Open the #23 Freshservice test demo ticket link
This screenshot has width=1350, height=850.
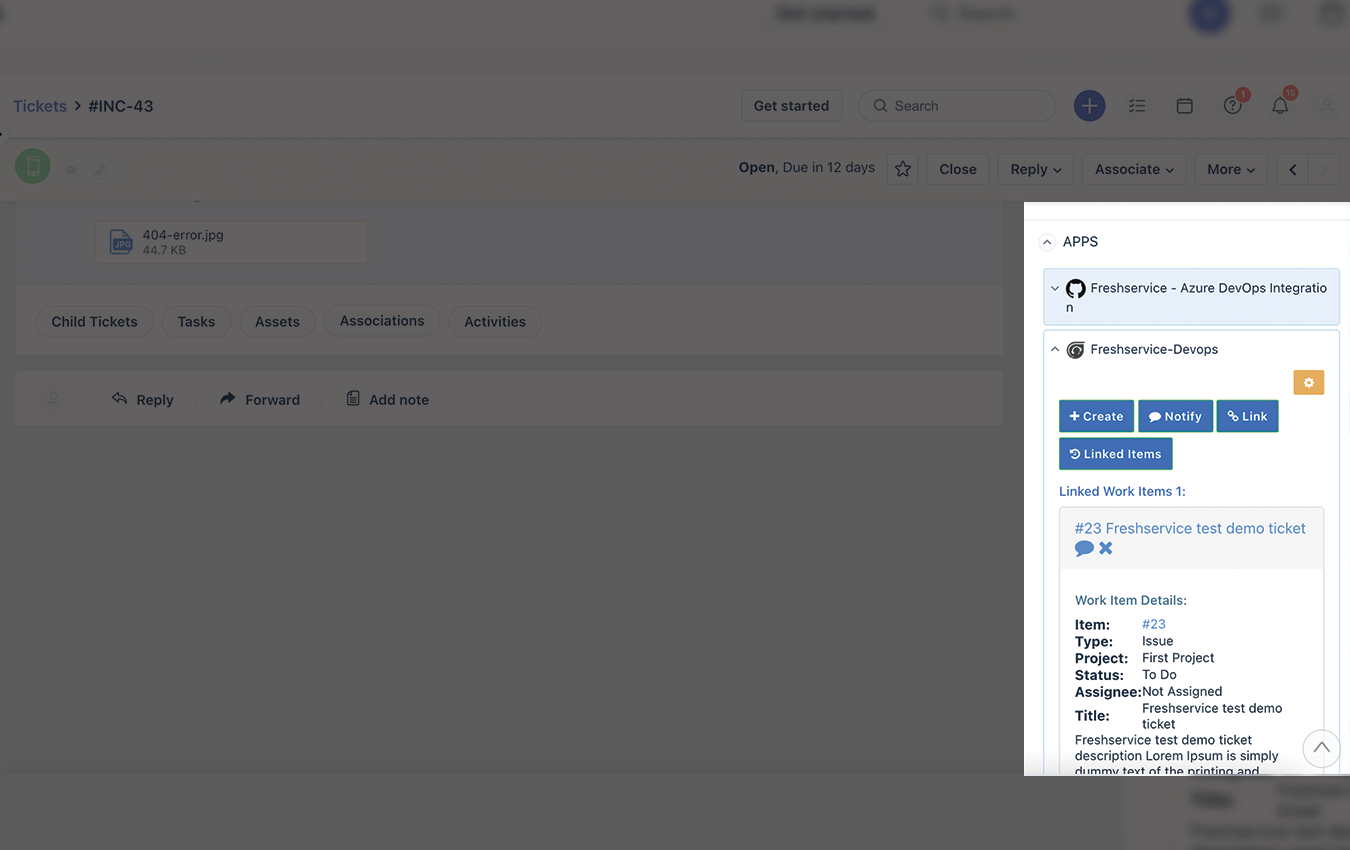click(1190, 528)
